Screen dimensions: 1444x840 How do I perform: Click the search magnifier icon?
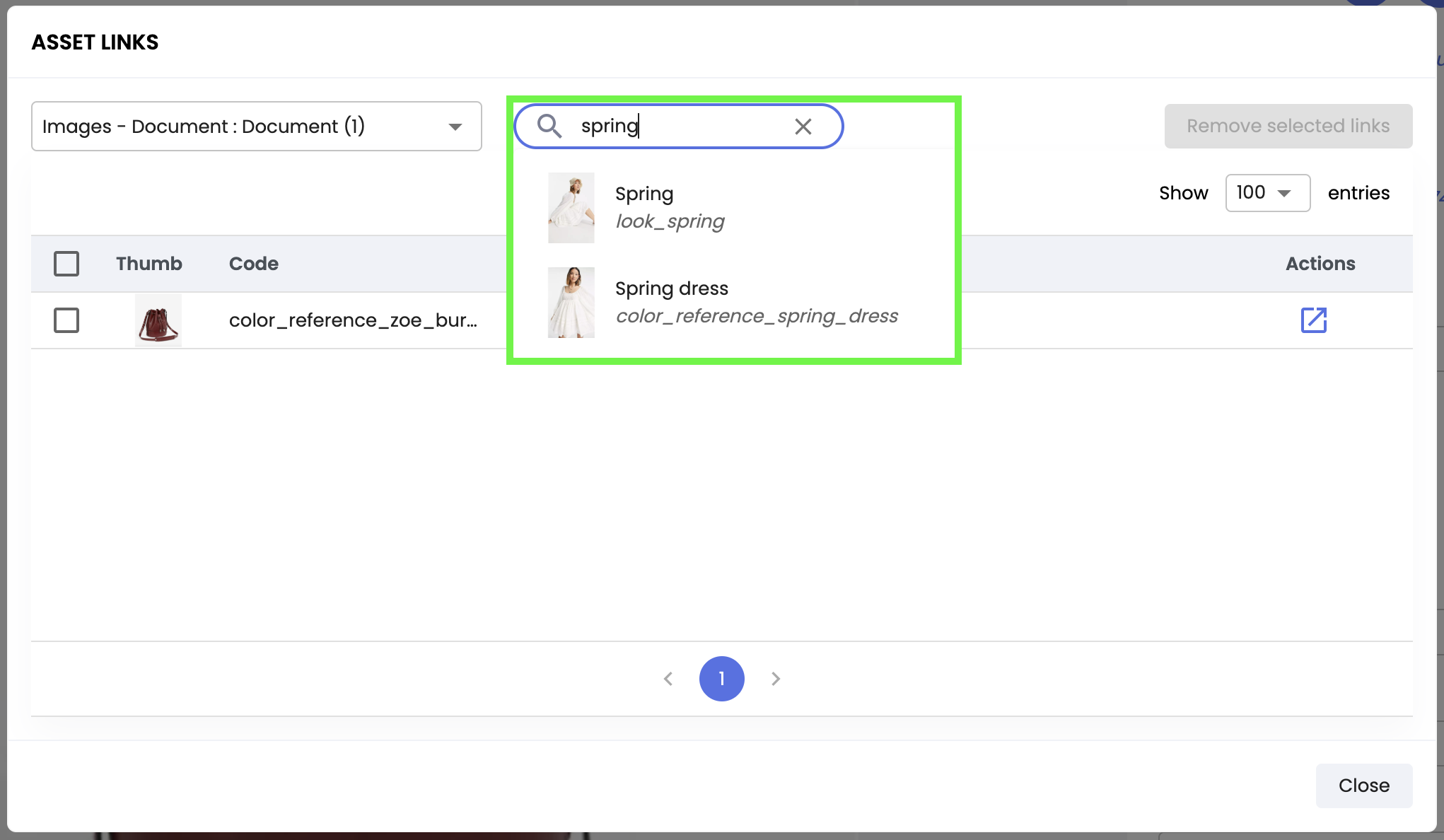click(x=549, y=126)
